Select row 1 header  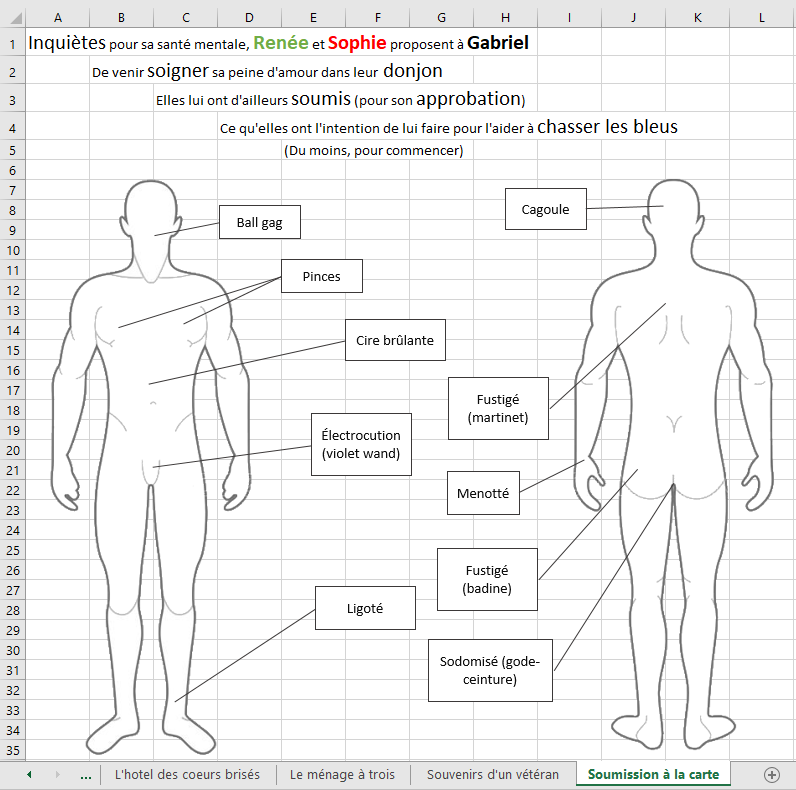12,44
